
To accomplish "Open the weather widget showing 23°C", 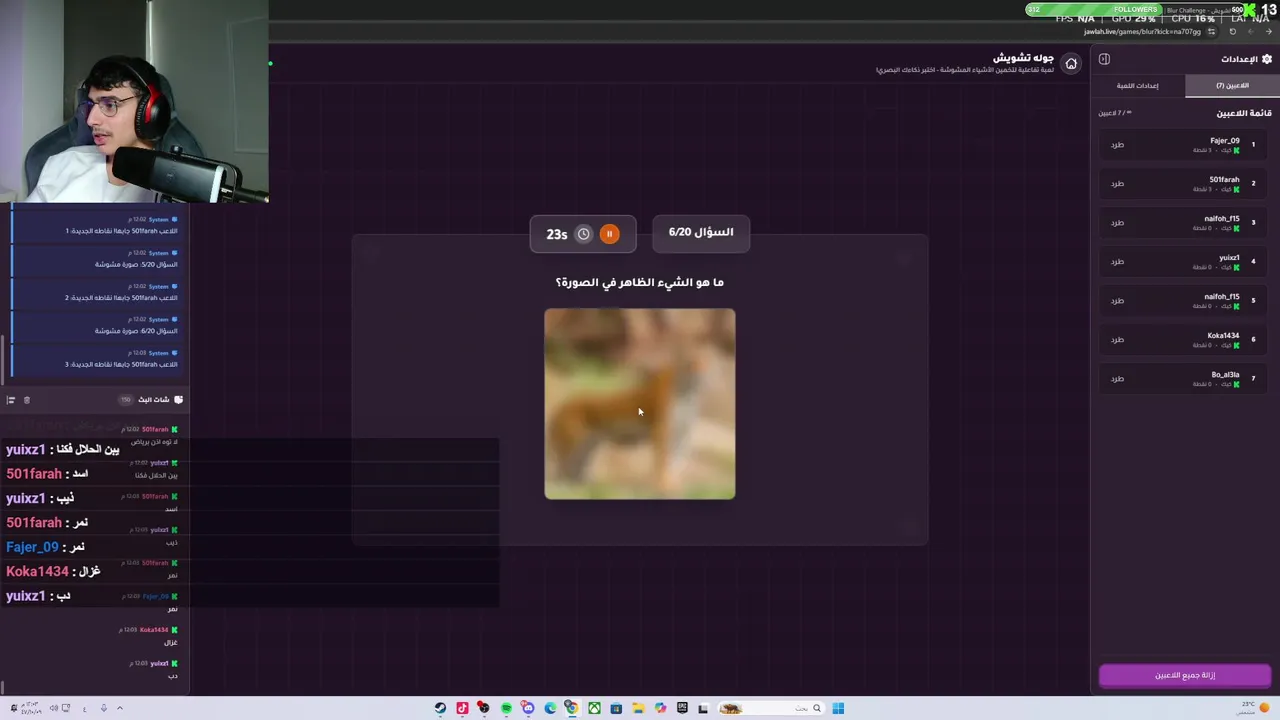I will (x=1254, y=708).
